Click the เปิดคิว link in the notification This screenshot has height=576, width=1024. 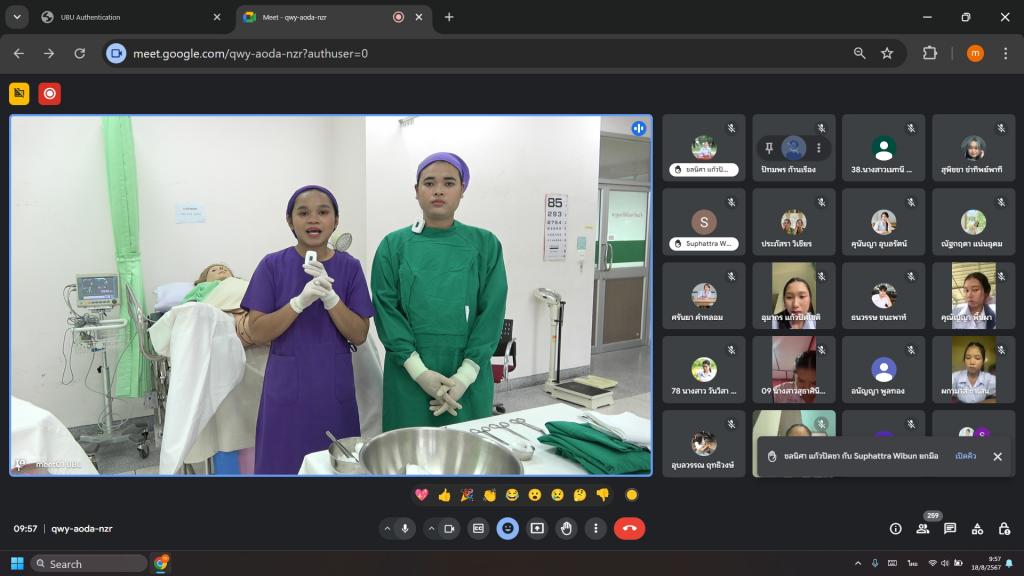[x=965, y=456]
